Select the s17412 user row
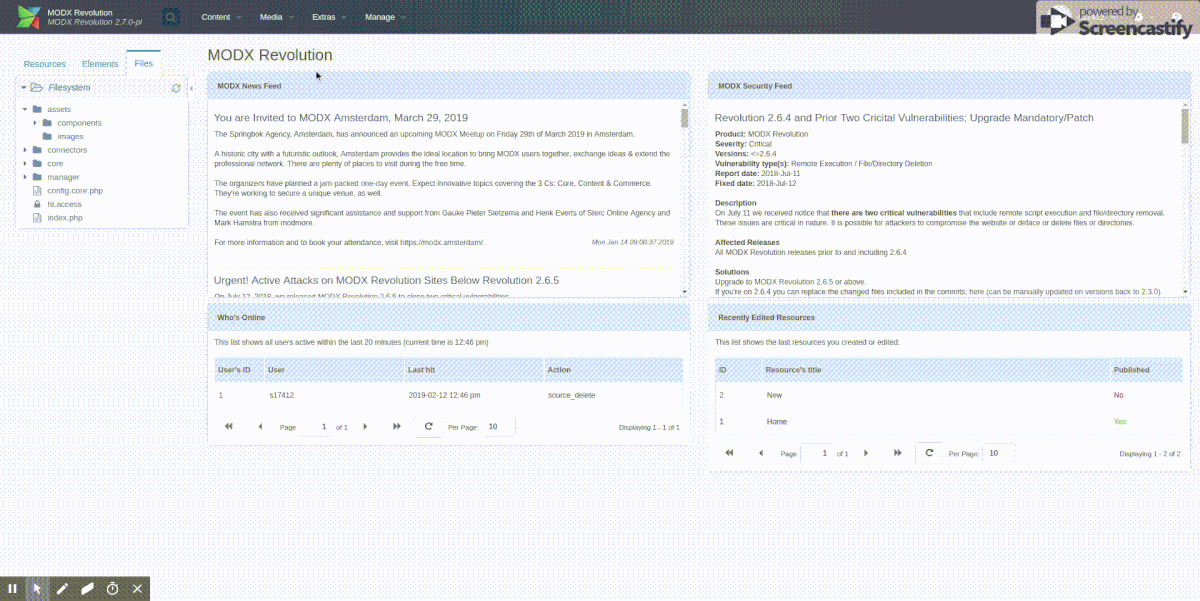 pyautogui.click(x=449, y=395)
